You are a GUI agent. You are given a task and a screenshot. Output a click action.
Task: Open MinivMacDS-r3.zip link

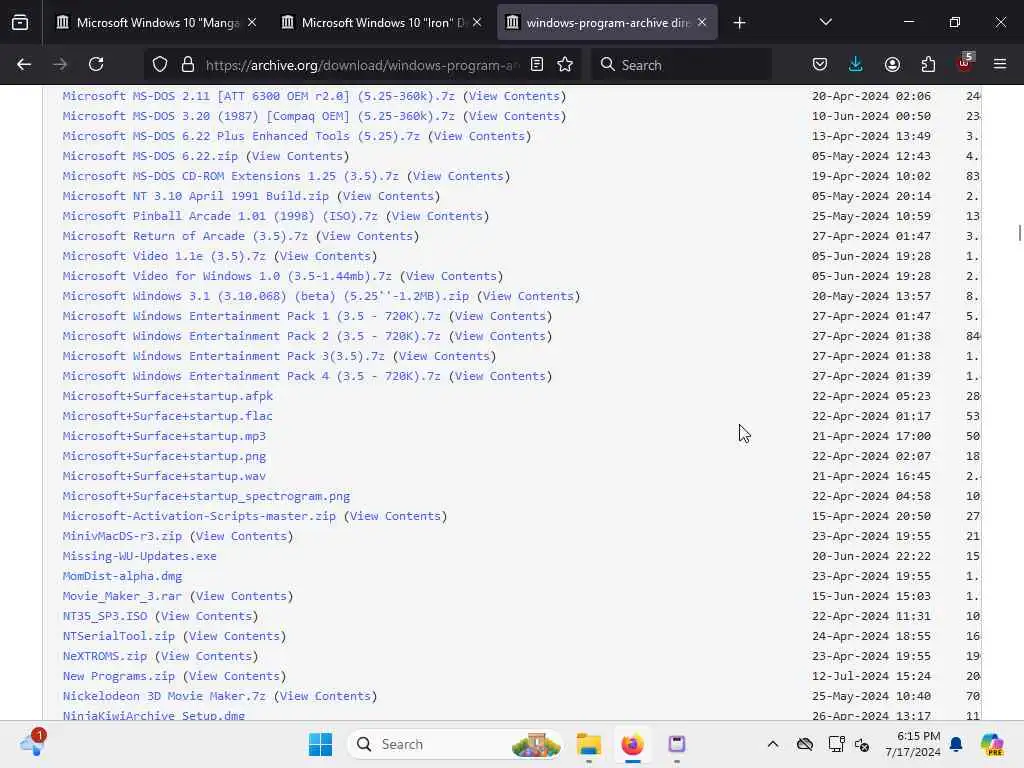(x=122, y=536)
